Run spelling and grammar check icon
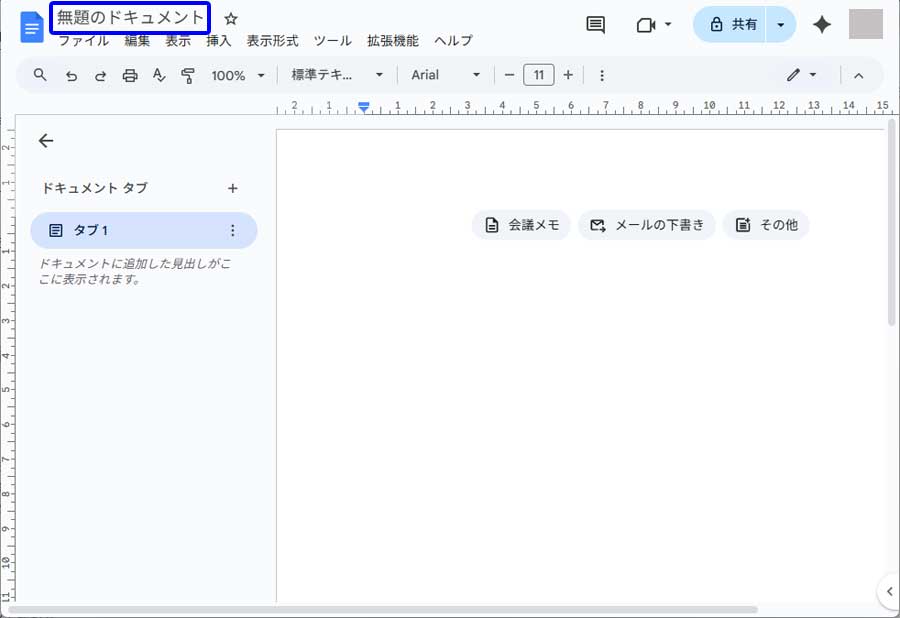Viewport: 900px width, 618px height. coord(158,75)
